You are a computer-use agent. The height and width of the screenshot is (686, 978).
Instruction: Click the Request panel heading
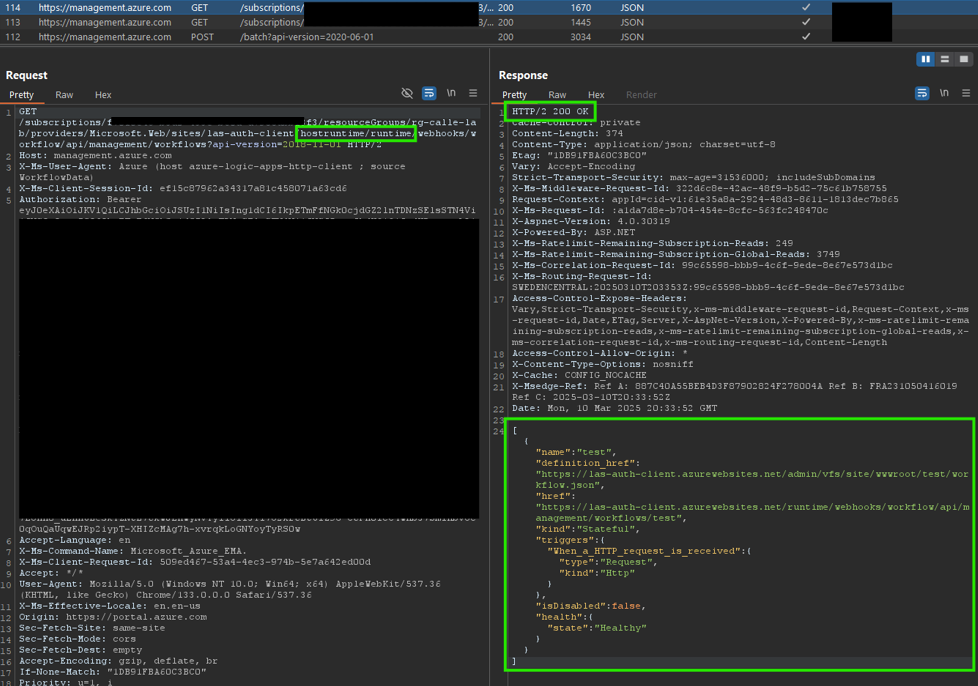[27, 75]
